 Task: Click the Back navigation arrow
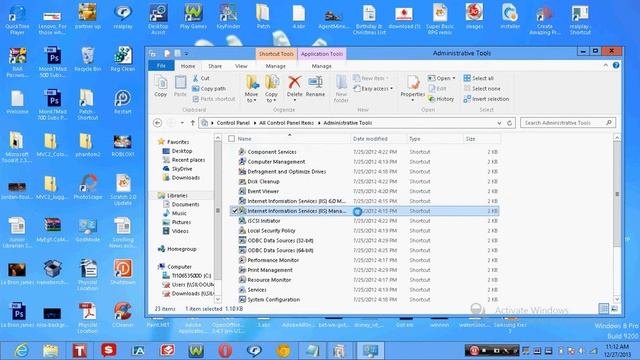[158, 122]
